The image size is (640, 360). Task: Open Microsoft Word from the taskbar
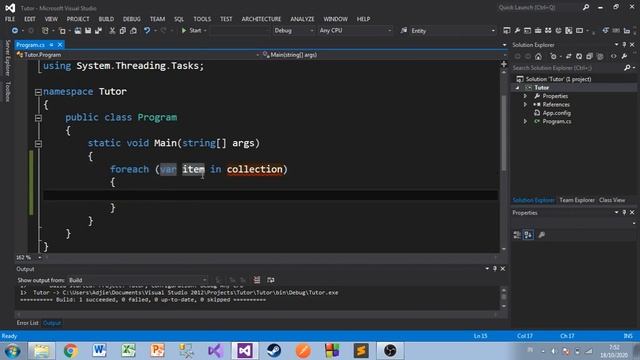point(99,351)
